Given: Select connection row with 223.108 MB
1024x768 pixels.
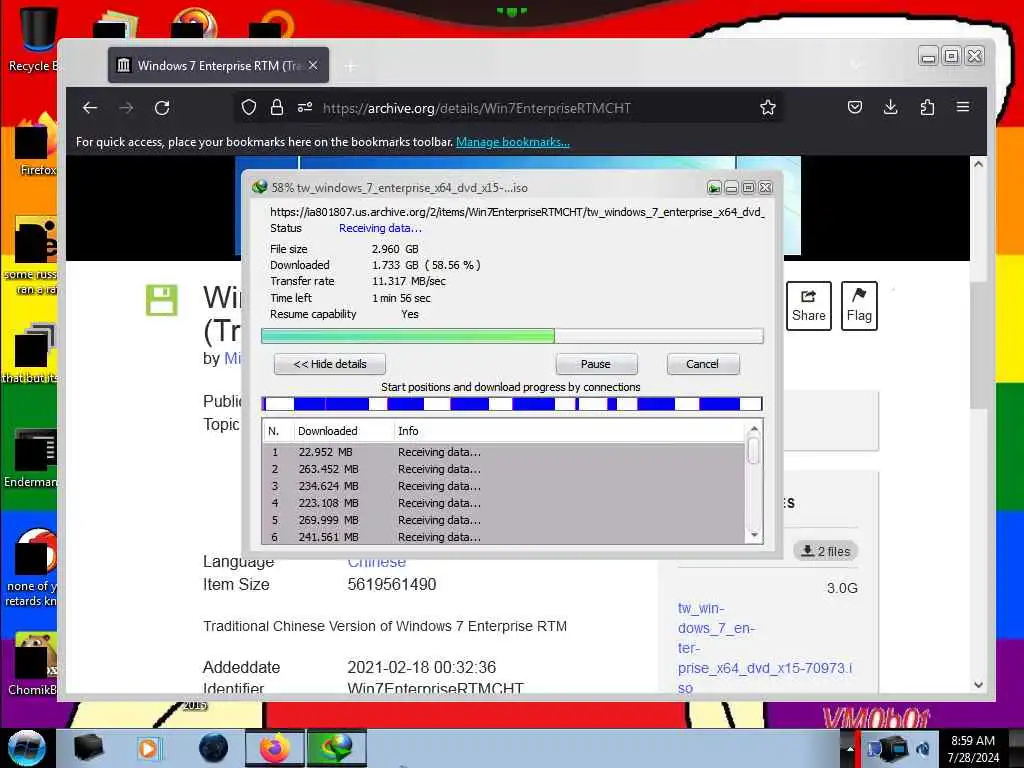Looking at the screenshot, I should click(x=504, y=503).
